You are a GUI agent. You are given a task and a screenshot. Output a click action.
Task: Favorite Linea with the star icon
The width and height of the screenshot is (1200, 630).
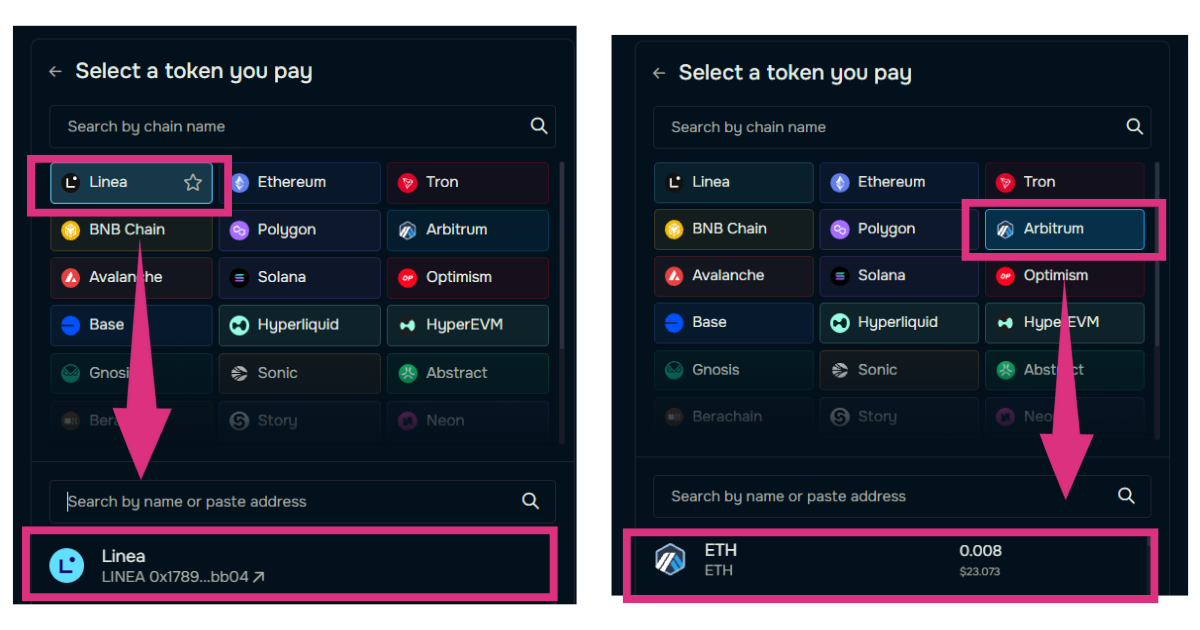point(193,183)
